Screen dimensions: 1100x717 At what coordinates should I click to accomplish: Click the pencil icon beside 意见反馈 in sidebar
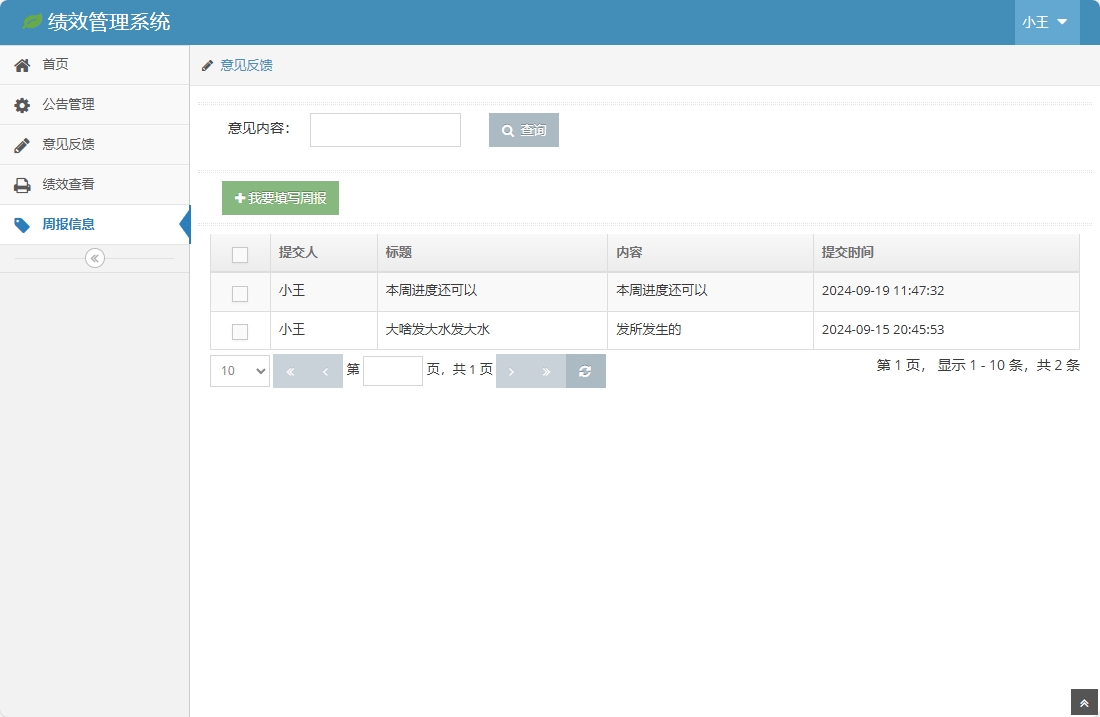click(x=22, y=144)
